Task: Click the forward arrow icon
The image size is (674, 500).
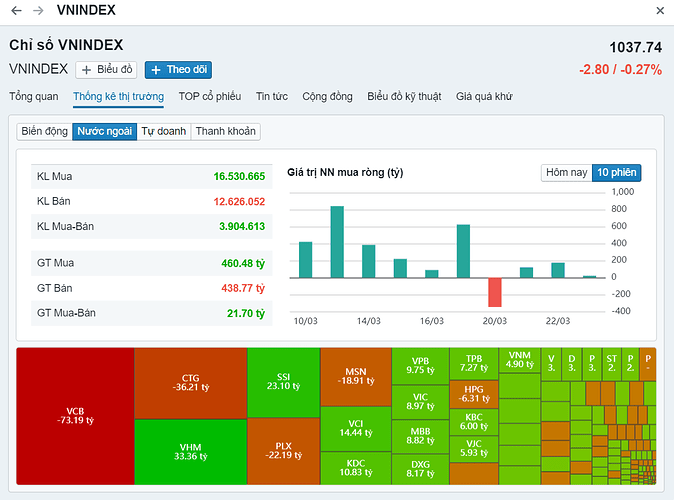Action: pyautogui.click(x=38, y=10)
